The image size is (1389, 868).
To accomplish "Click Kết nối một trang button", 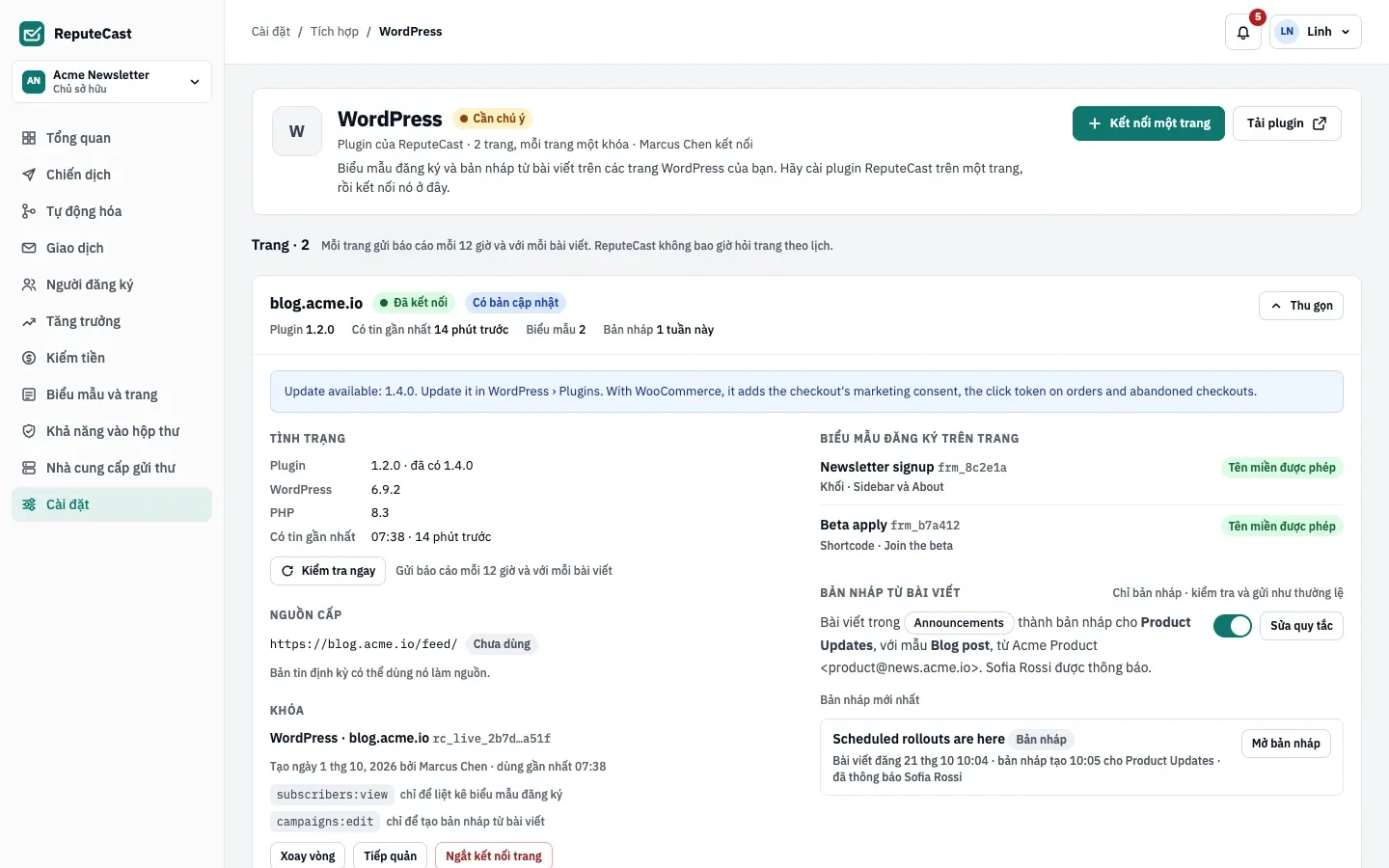I will point(1149,123).
